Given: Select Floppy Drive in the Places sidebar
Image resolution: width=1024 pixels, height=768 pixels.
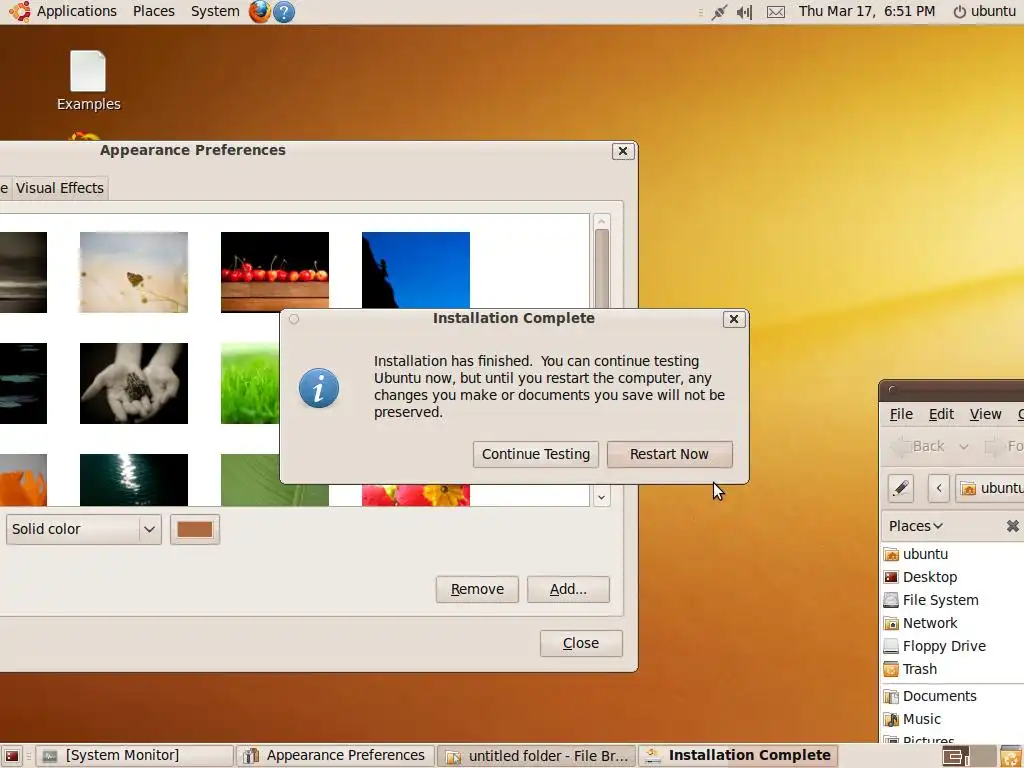Looking at the screenshot, I should (935, 646).
